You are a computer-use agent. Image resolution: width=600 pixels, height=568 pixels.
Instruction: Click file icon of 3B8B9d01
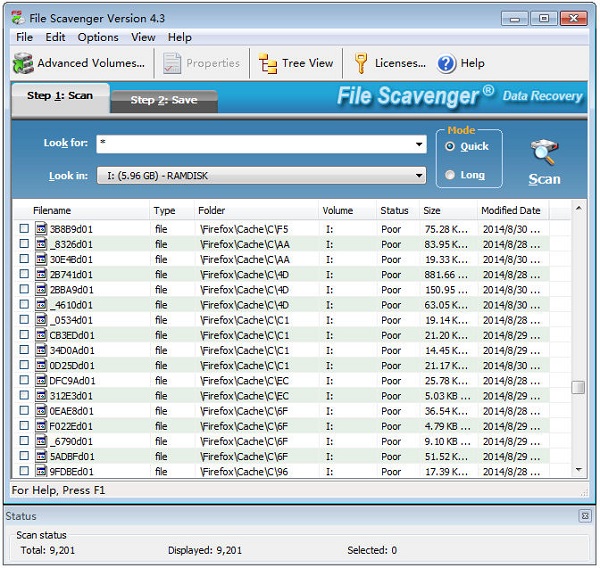[41, 229]
